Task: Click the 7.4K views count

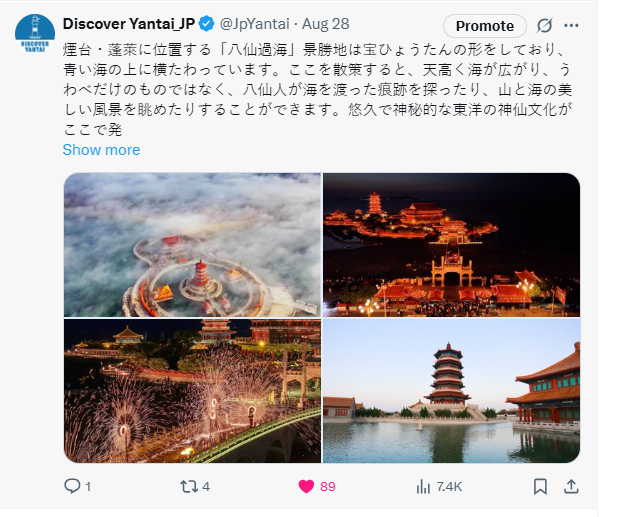Action: pos(449,487)
